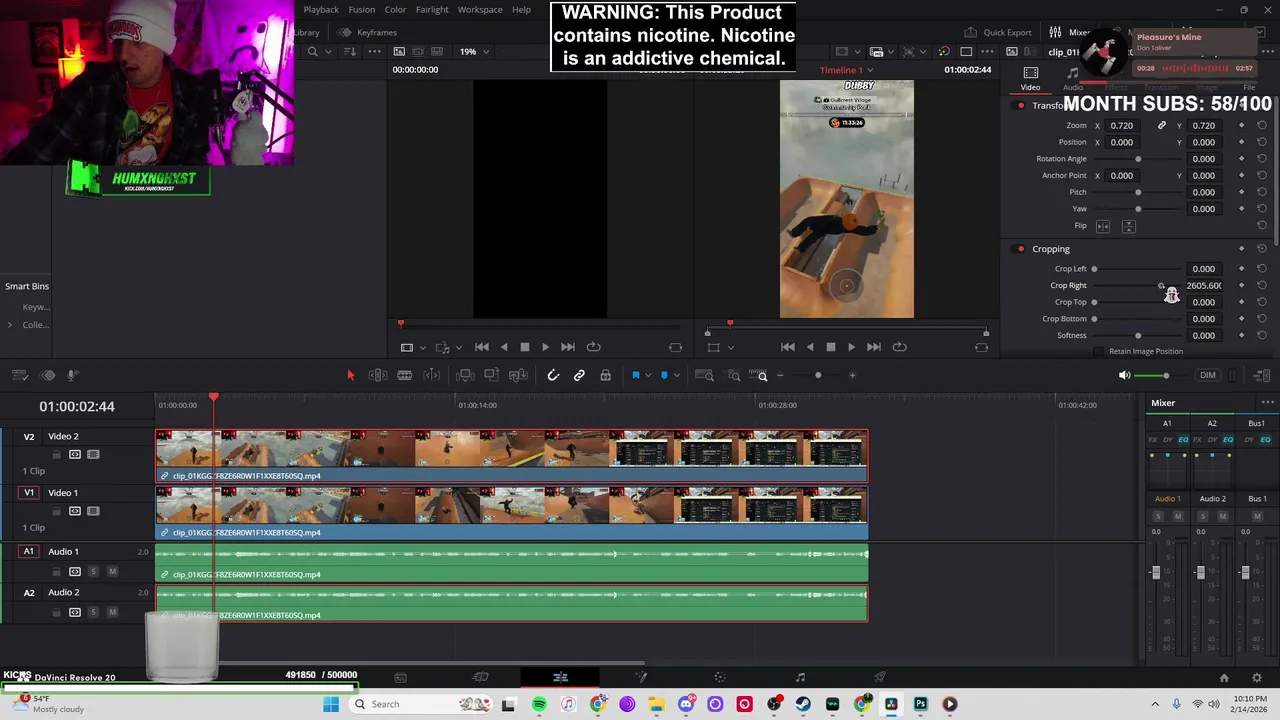Stop playback in the timeline viewer

(x=830, y=347)
